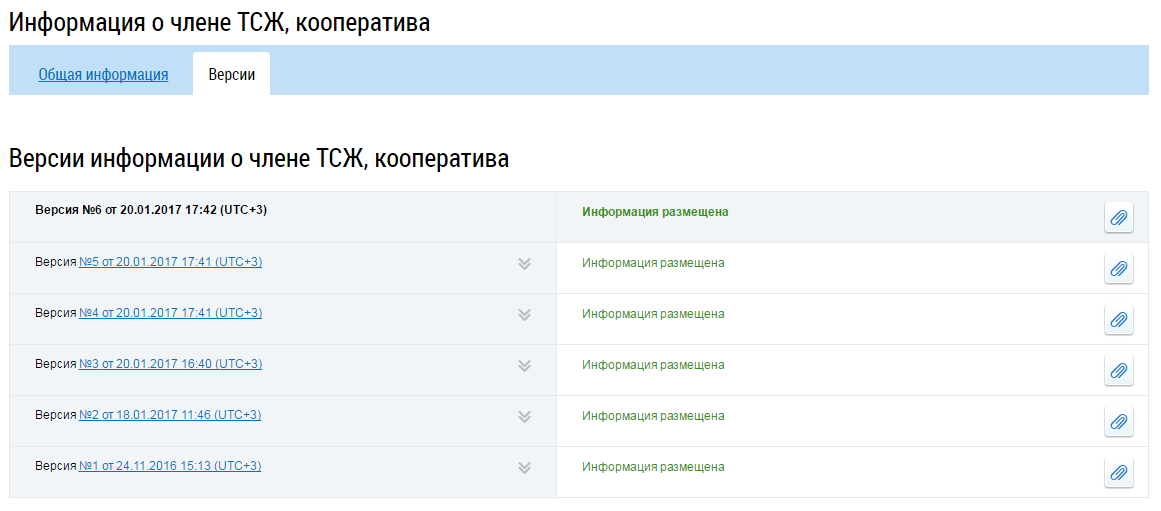
Task: Expand the Version №3 details chevron
Action: coord(524,366)
